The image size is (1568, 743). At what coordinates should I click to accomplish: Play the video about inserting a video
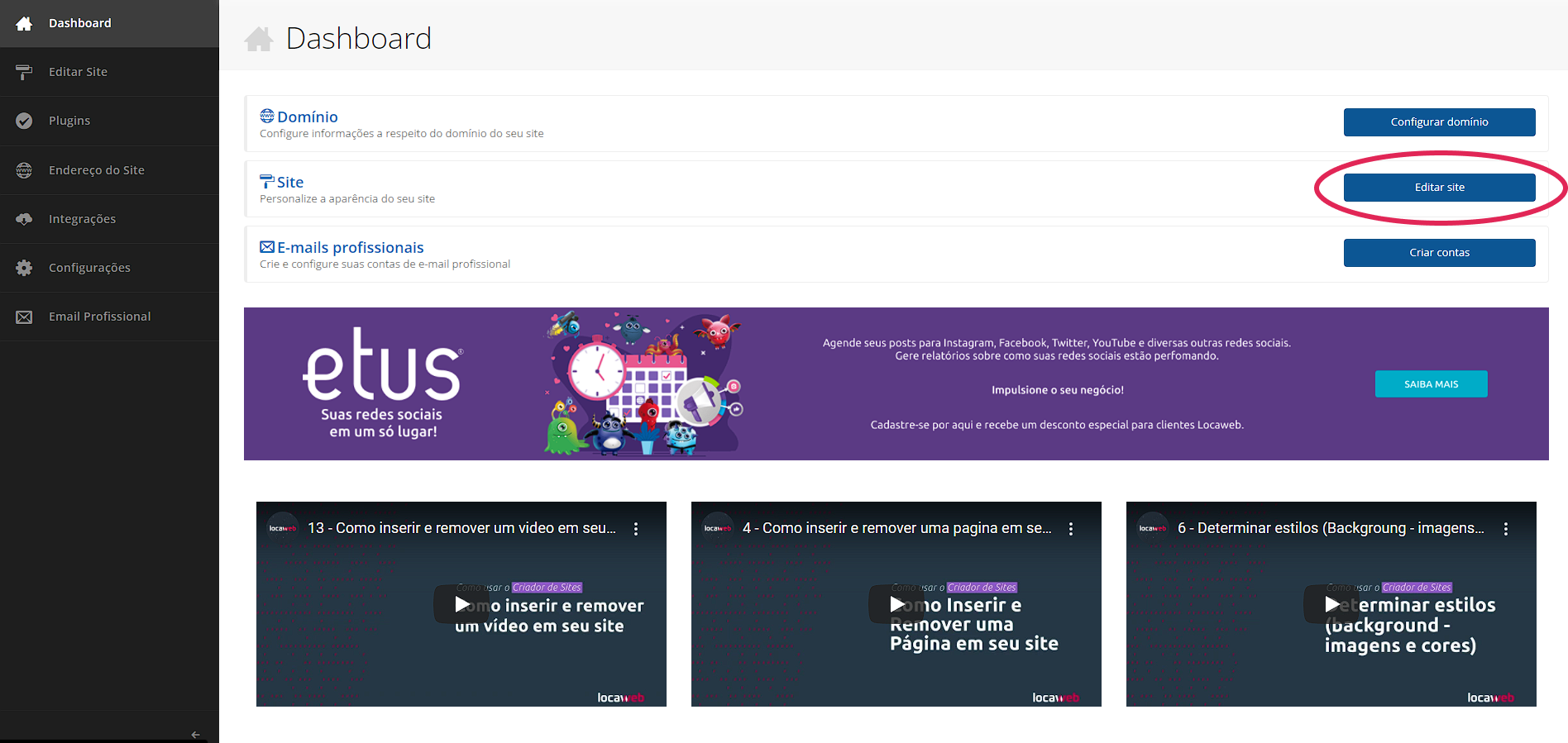[461, 604]
